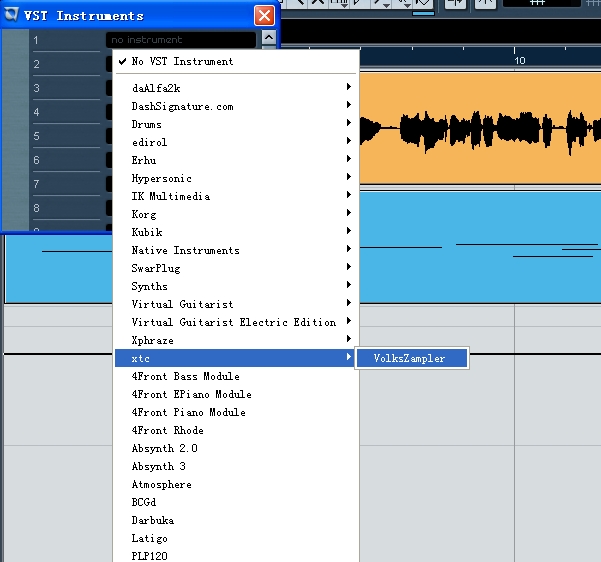This screenshot has height=562, width=601.
Task: Load the 4Front Rhode instrument
Action: click(x=236, y=431)
